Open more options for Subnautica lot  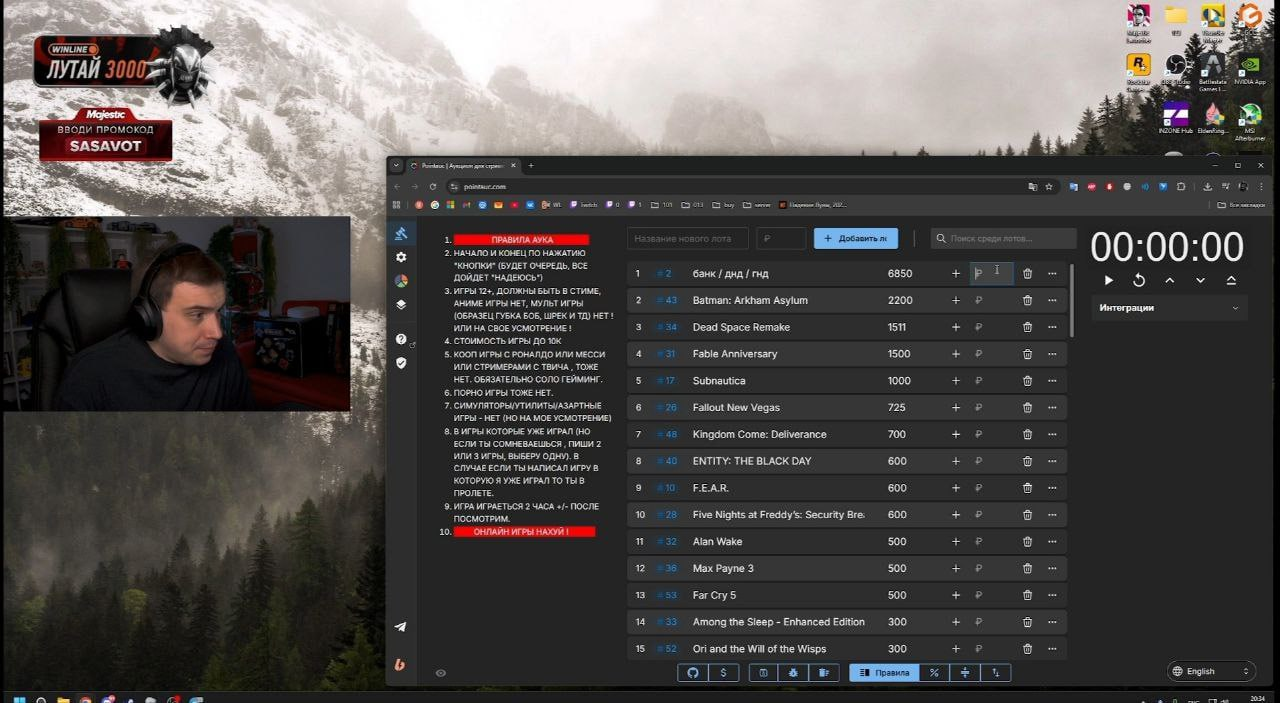(1052, 381)
